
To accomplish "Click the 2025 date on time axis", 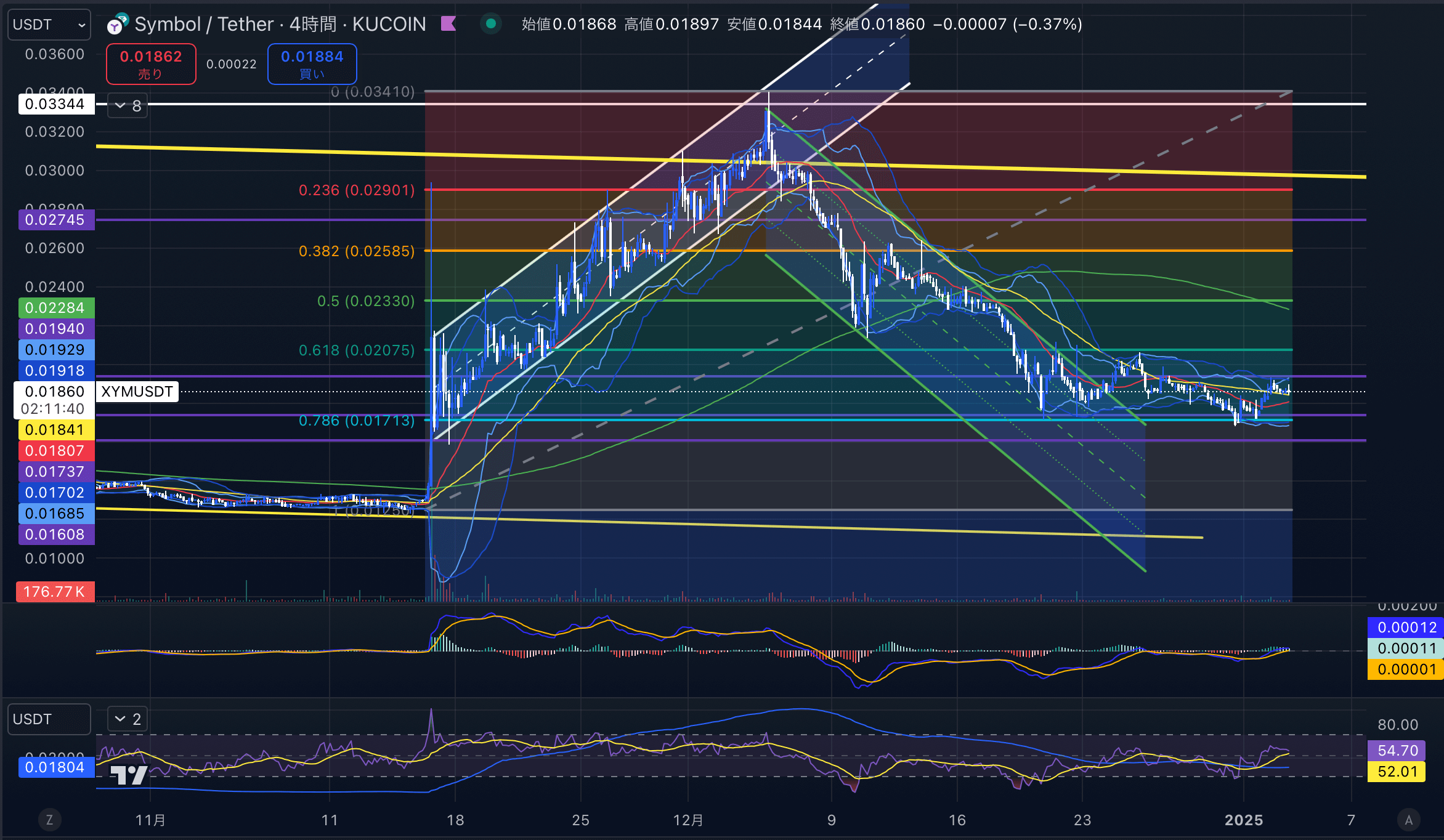I will click(1244, 820).
